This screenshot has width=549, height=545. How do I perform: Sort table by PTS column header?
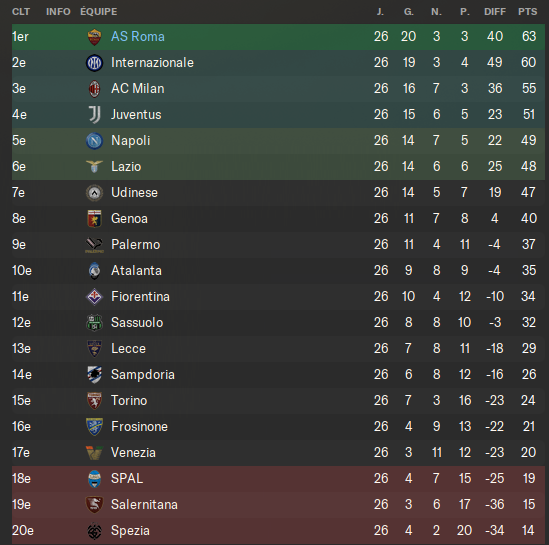click(x=527, y=12)
